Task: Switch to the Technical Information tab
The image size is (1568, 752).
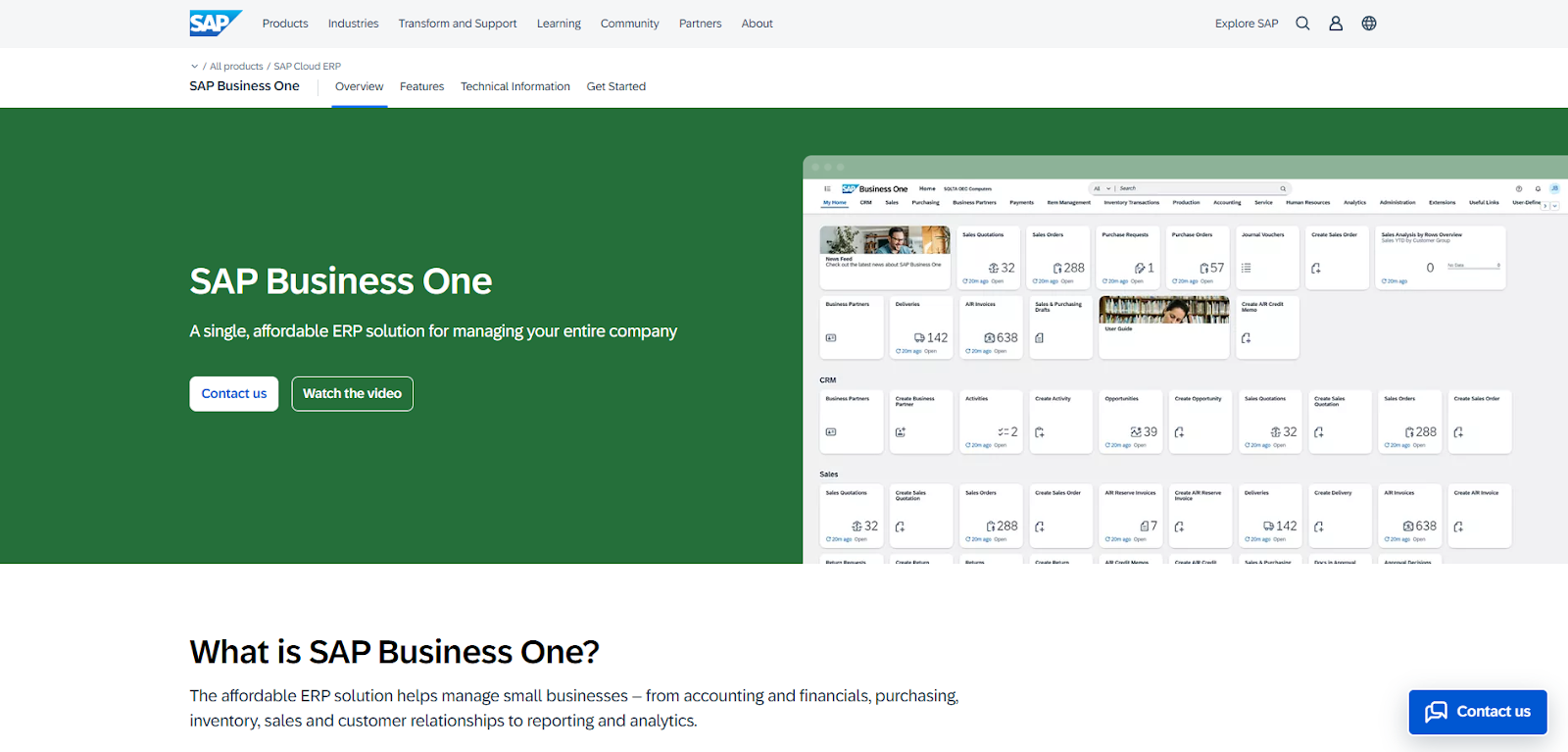Action: point(515,86)
